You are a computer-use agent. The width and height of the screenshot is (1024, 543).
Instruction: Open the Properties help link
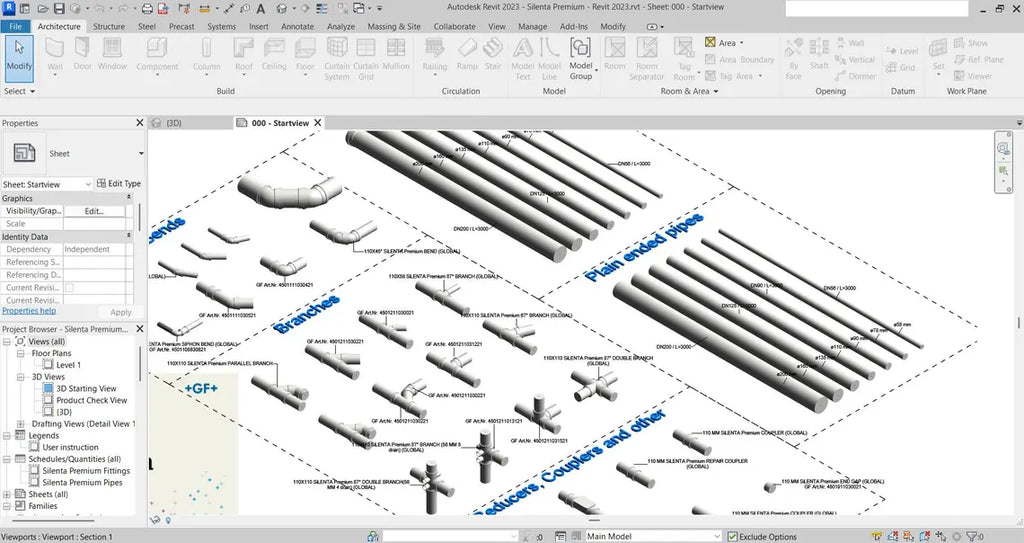click(29, 311)
